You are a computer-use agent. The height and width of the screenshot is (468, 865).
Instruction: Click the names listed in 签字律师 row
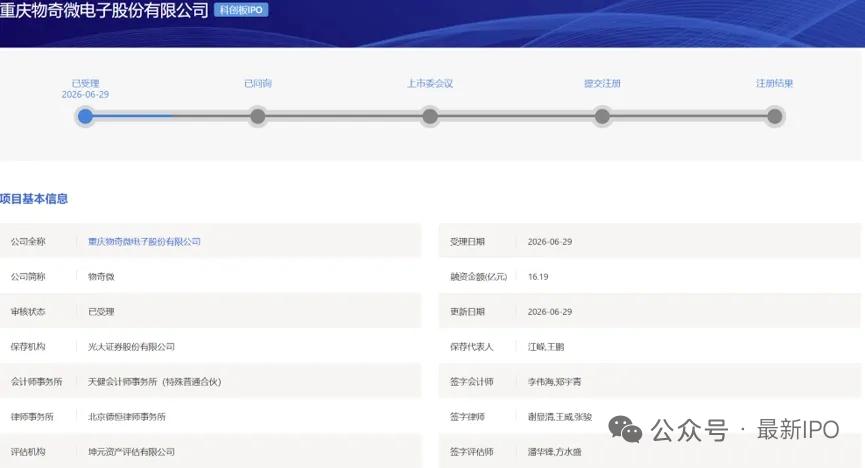(x=559, y=417)
